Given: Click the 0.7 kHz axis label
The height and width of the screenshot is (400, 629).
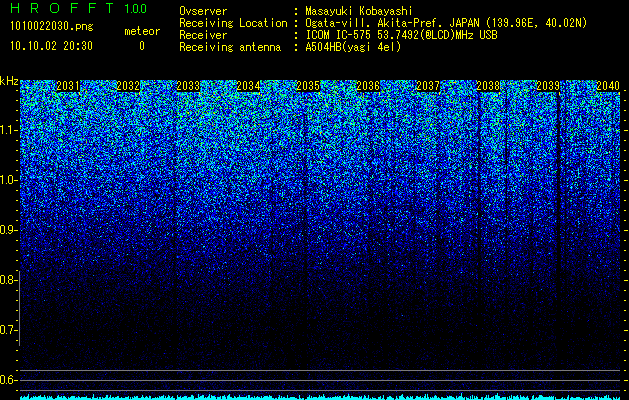Looking at the screenshot, I should click(8, 330).
